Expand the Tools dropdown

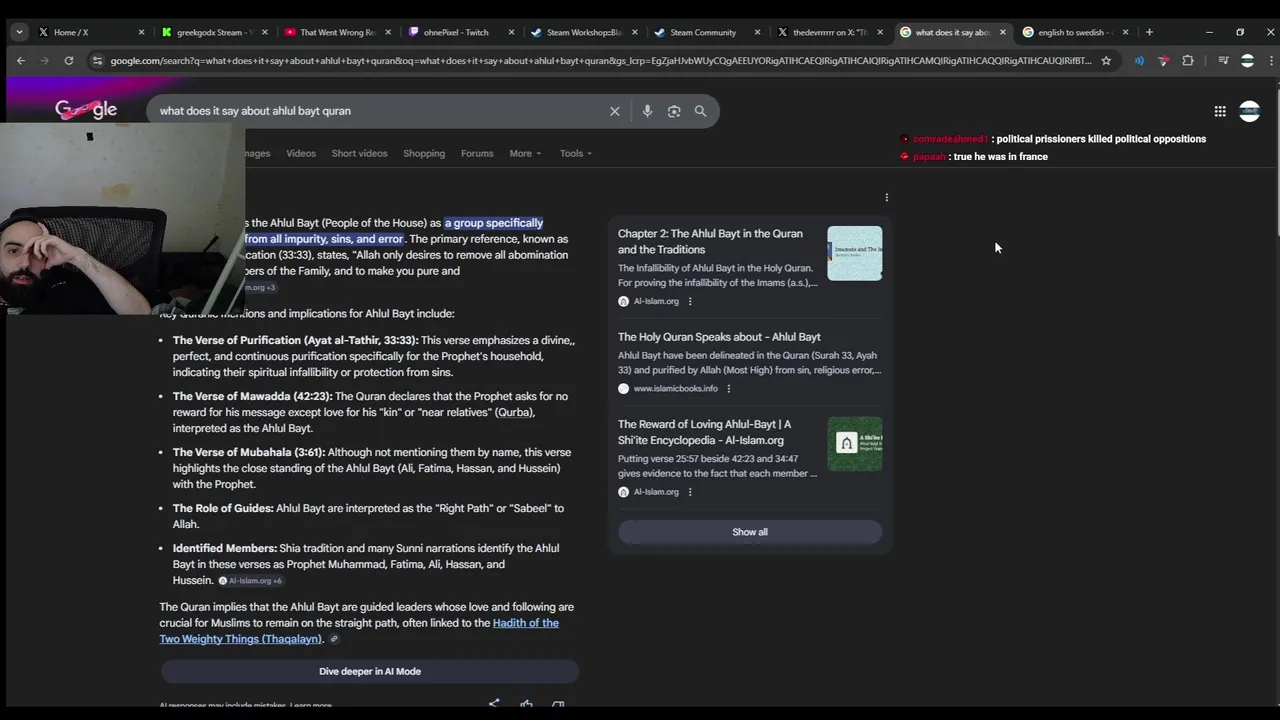coord(576,153)
